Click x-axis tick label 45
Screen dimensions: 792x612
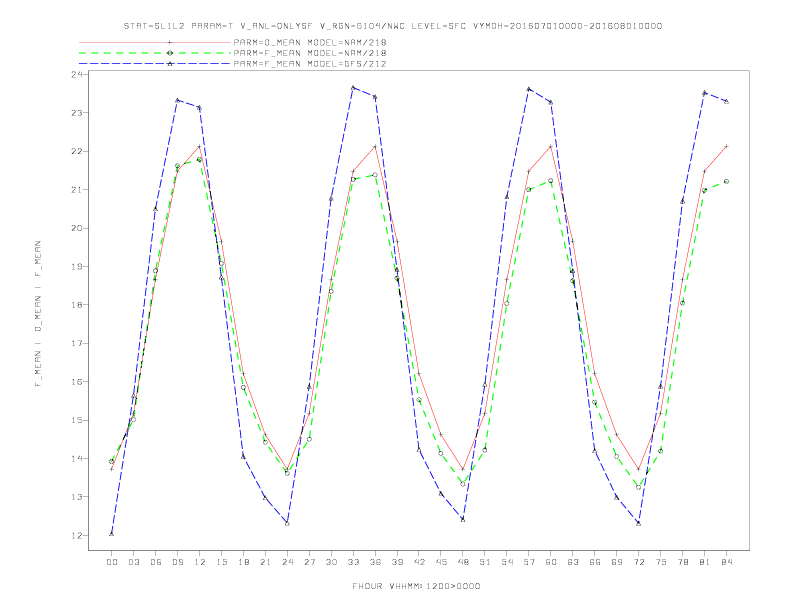441,562
